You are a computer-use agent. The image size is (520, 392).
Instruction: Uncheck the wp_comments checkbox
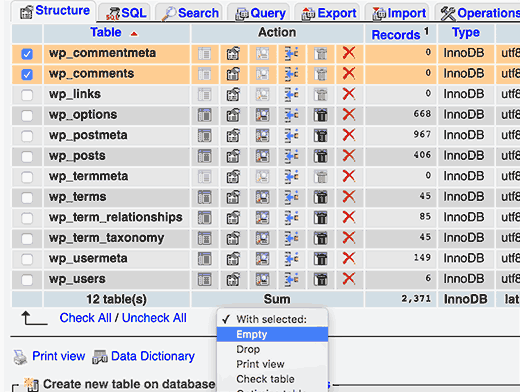tap(27, 74)
